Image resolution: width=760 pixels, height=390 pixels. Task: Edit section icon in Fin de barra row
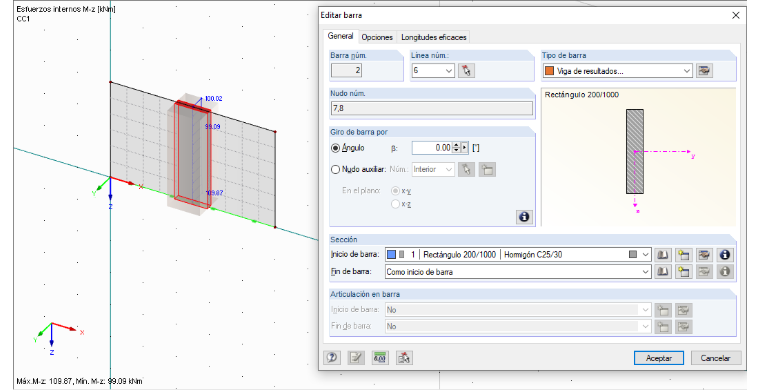[x=704, y=272]
